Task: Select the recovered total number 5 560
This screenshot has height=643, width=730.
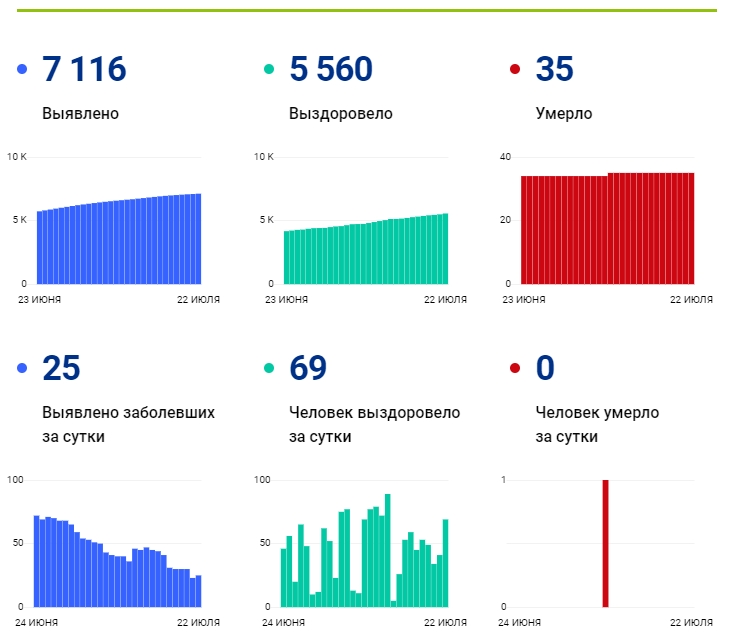Action: (x=330, y=70)
